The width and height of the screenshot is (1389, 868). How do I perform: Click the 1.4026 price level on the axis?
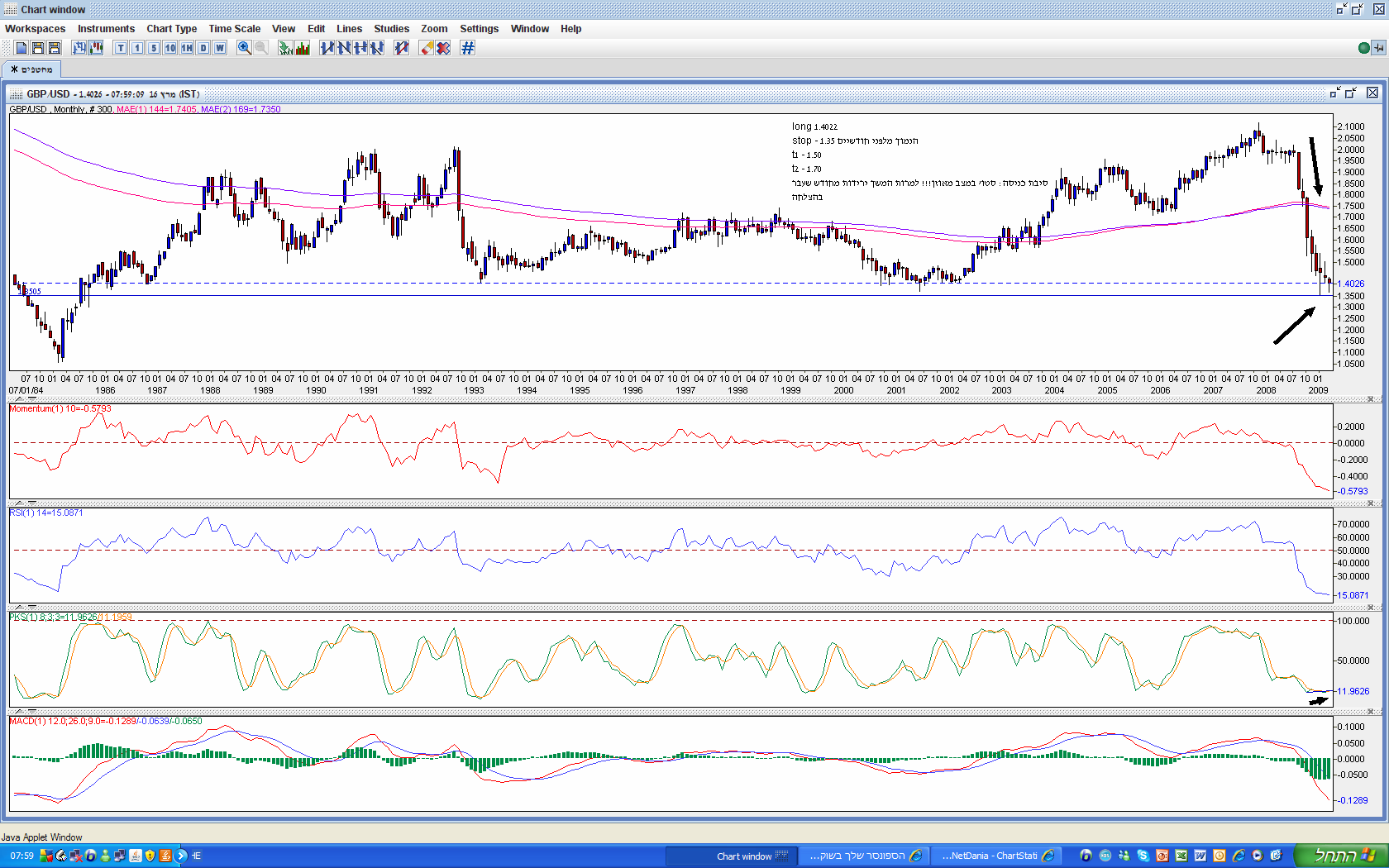pos(1351,284)
